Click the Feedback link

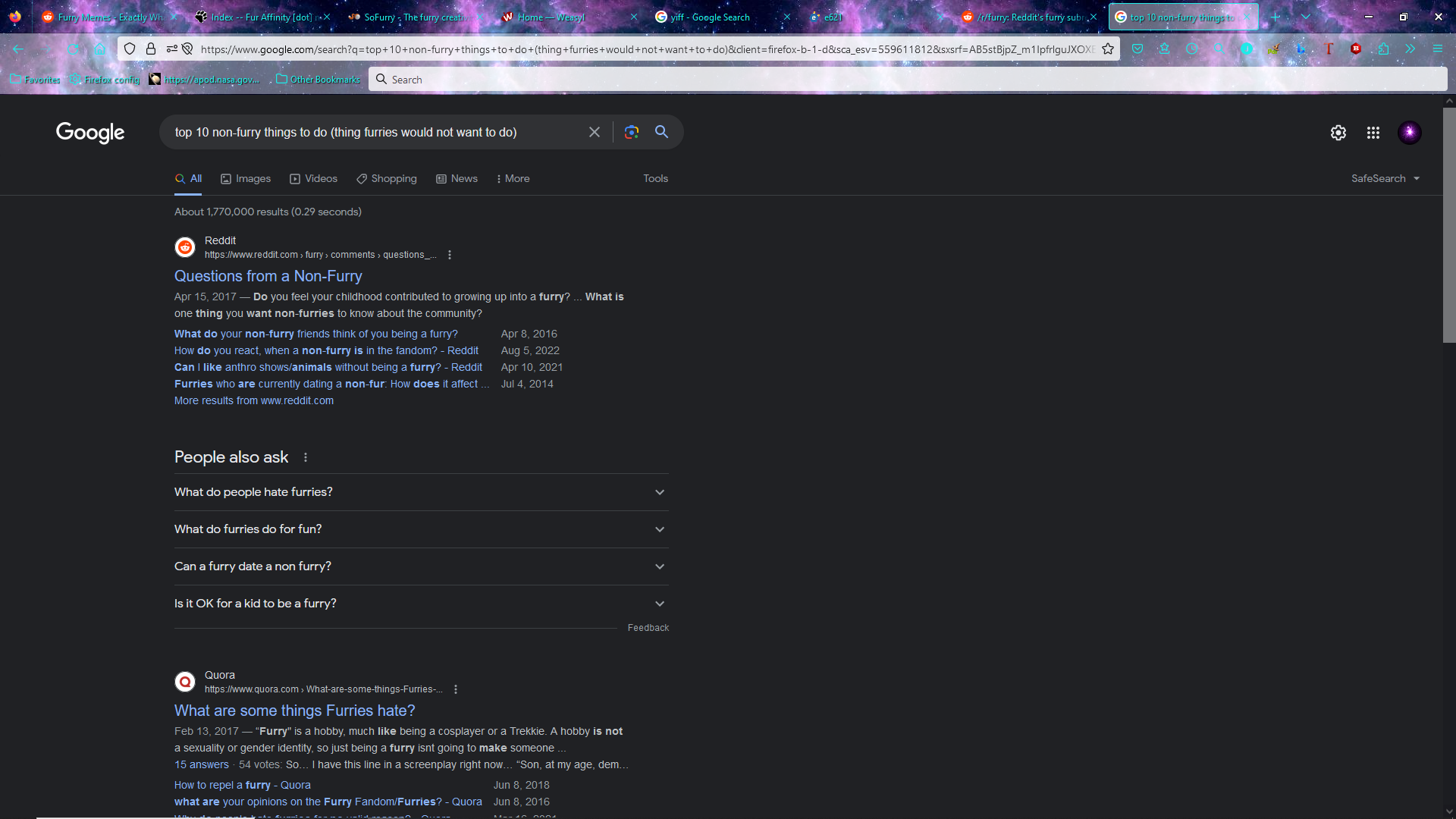coord(648,628)
